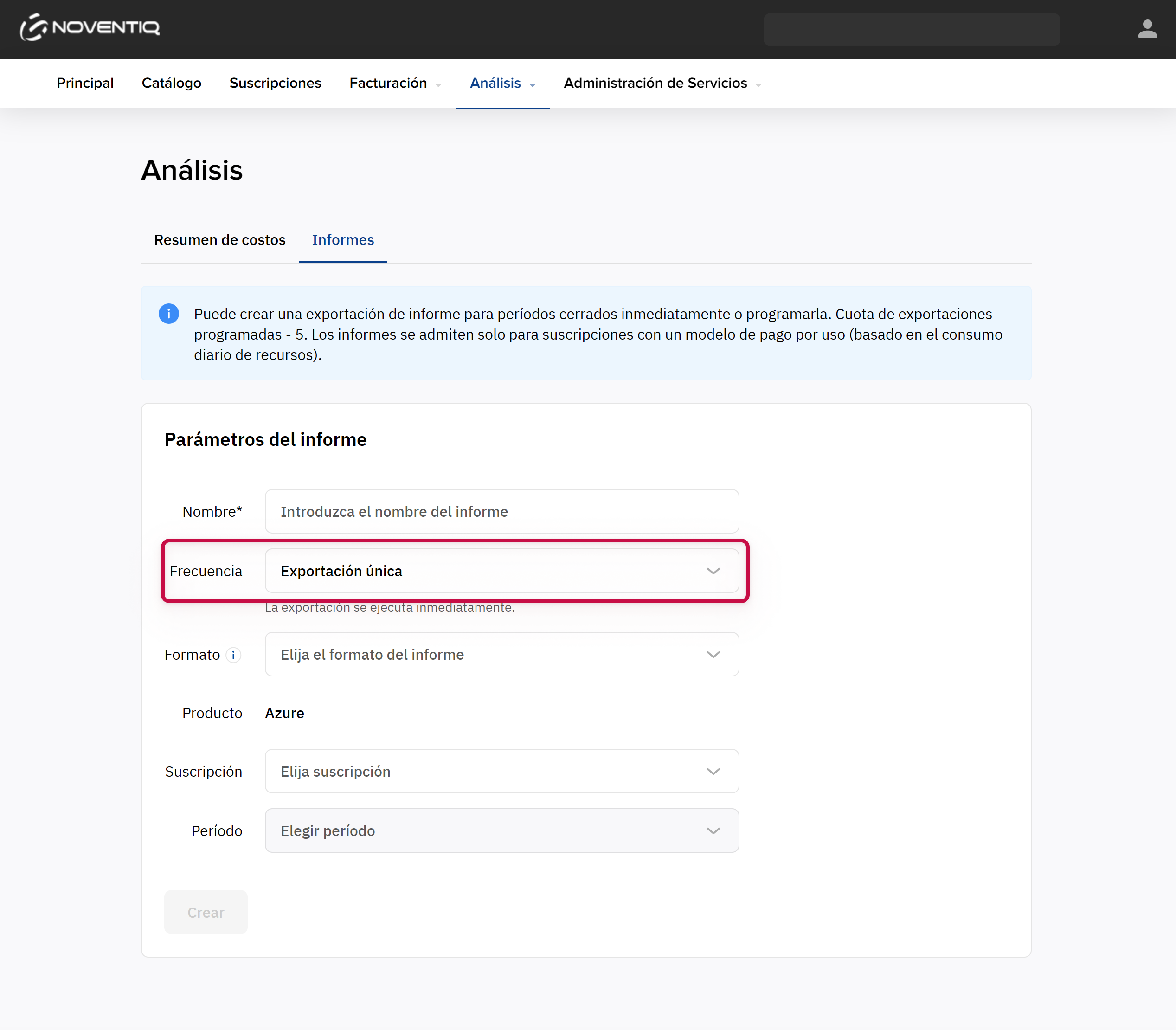
Task: Click the Noventiq logo
Action: pyautogui.click(x=90, y=27)
